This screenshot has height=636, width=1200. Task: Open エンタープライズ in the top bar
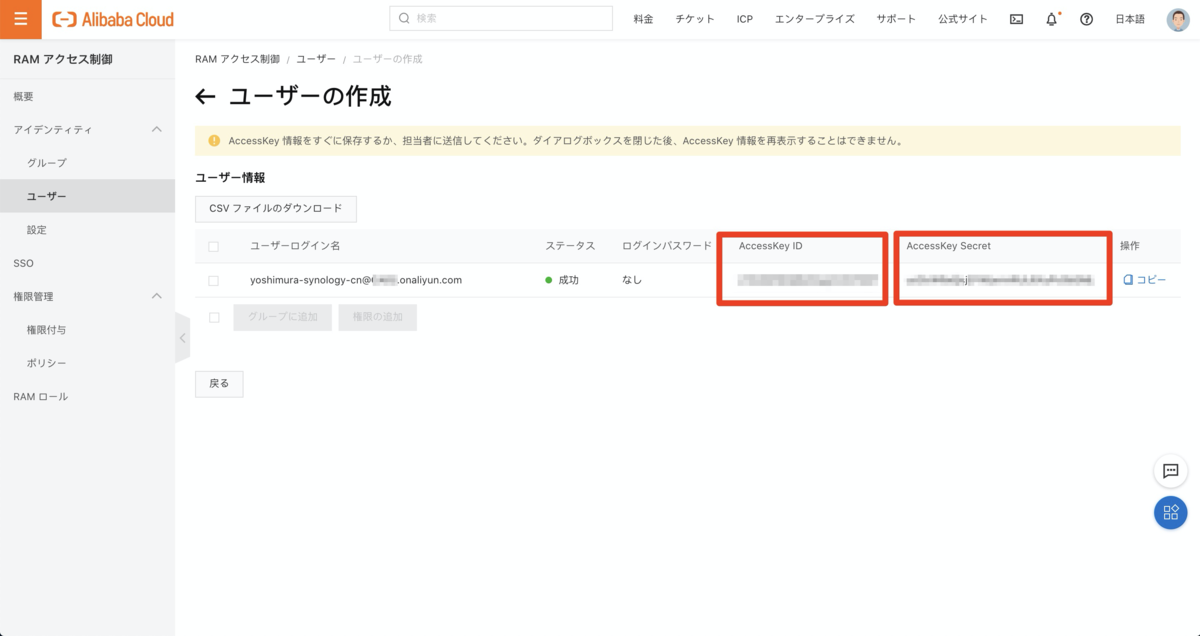[x=815, y=19]
